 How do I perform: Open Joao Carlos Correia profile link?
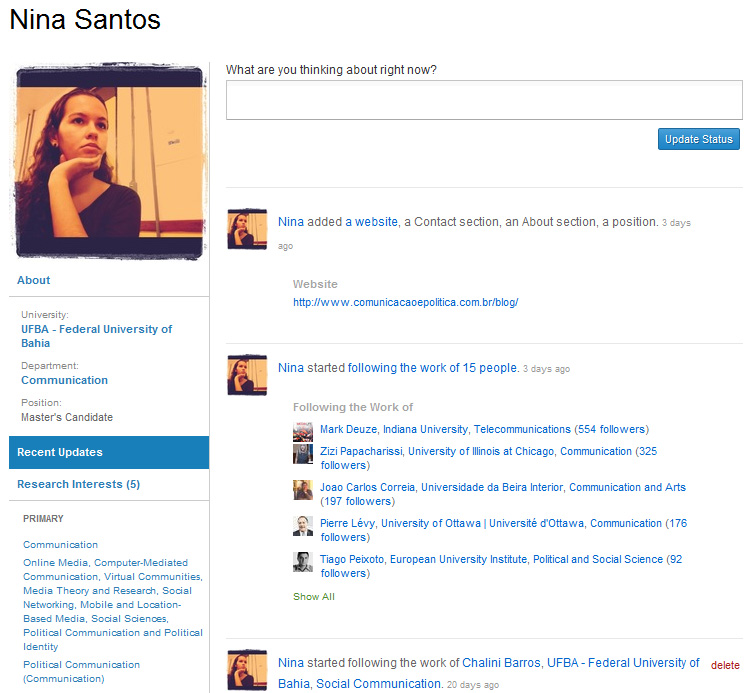pos(503,495)
